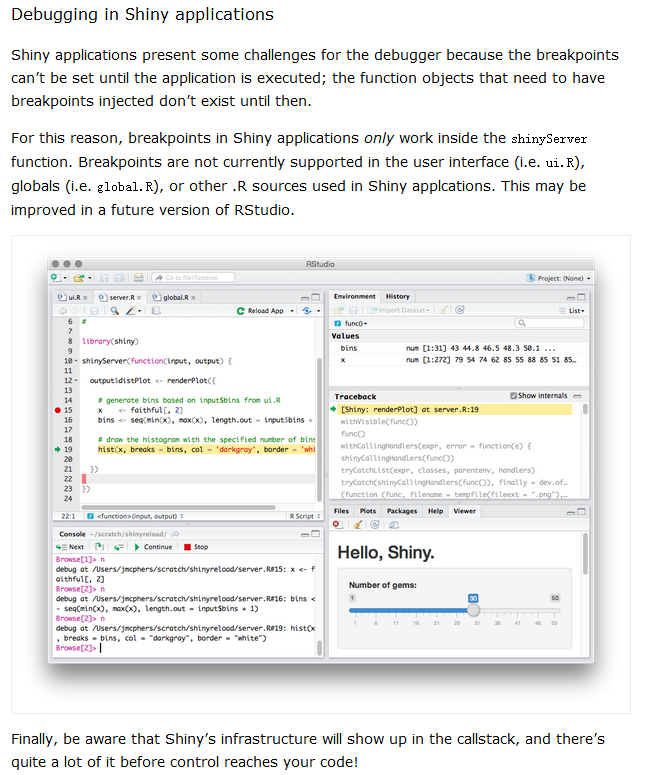Screen dimensions: 666x775
Task: Collapse the fold arrow on line 12
Action: click(76, 381)
